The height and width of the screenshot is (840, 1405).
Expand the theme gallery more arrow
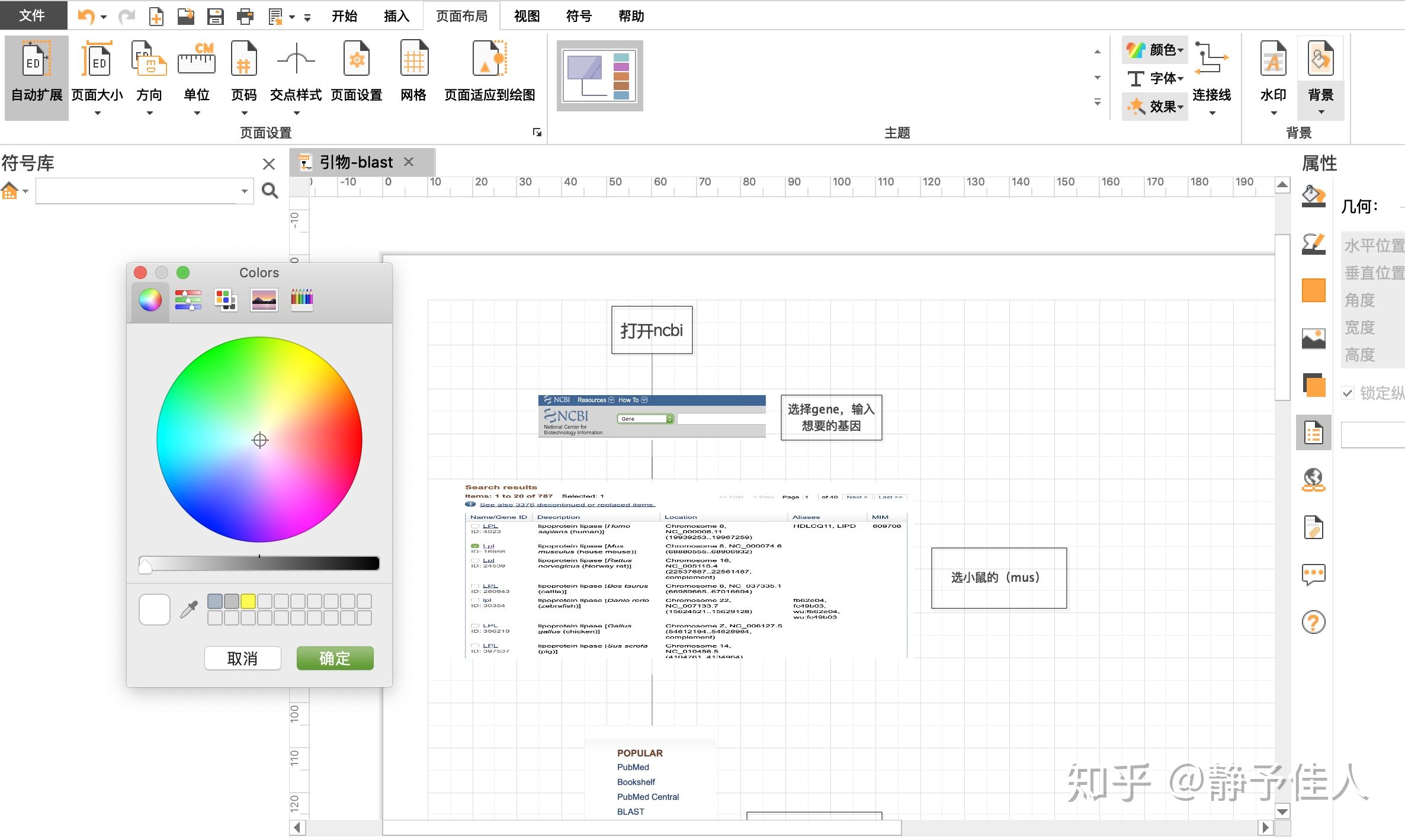coord(1097,102)
